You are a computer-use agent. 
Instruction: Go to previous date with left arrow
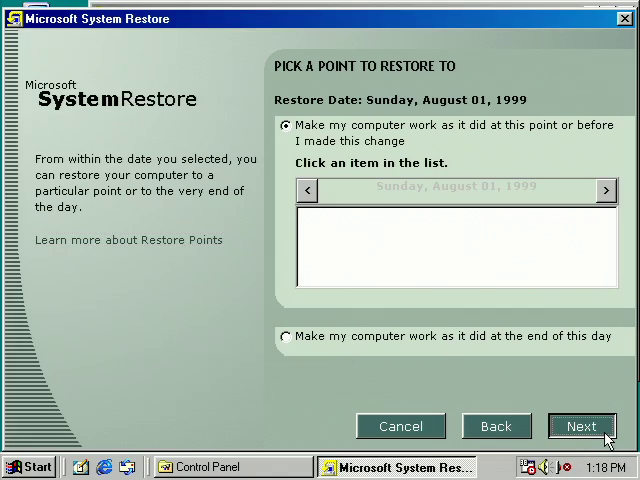[307, 190]
